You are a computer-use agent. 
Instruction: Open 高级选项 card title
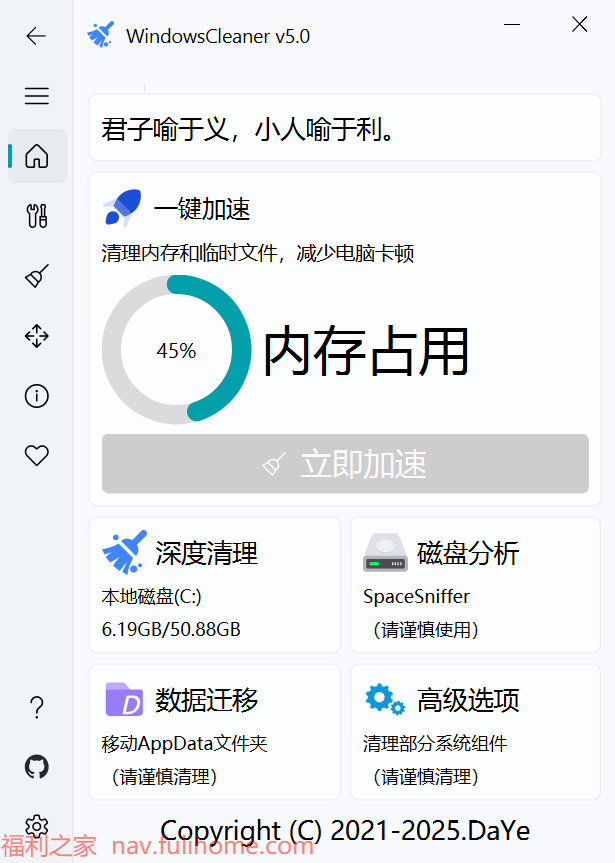point(468,700)
